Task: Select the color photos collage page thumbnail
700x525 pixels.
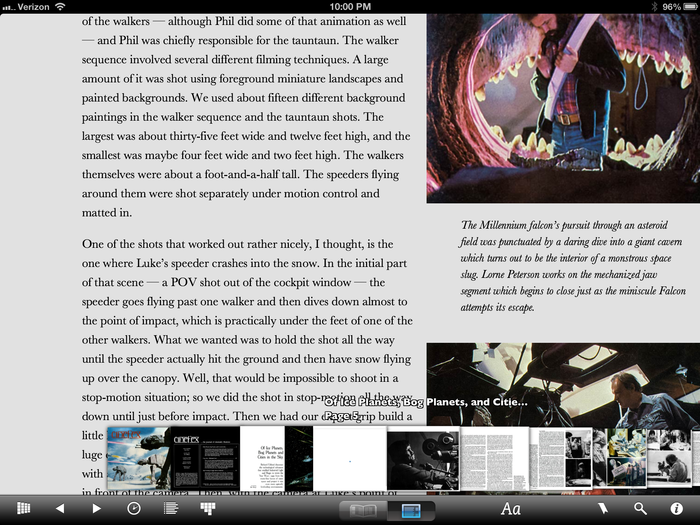Action: pyautogui.click(x=620, y=458)
